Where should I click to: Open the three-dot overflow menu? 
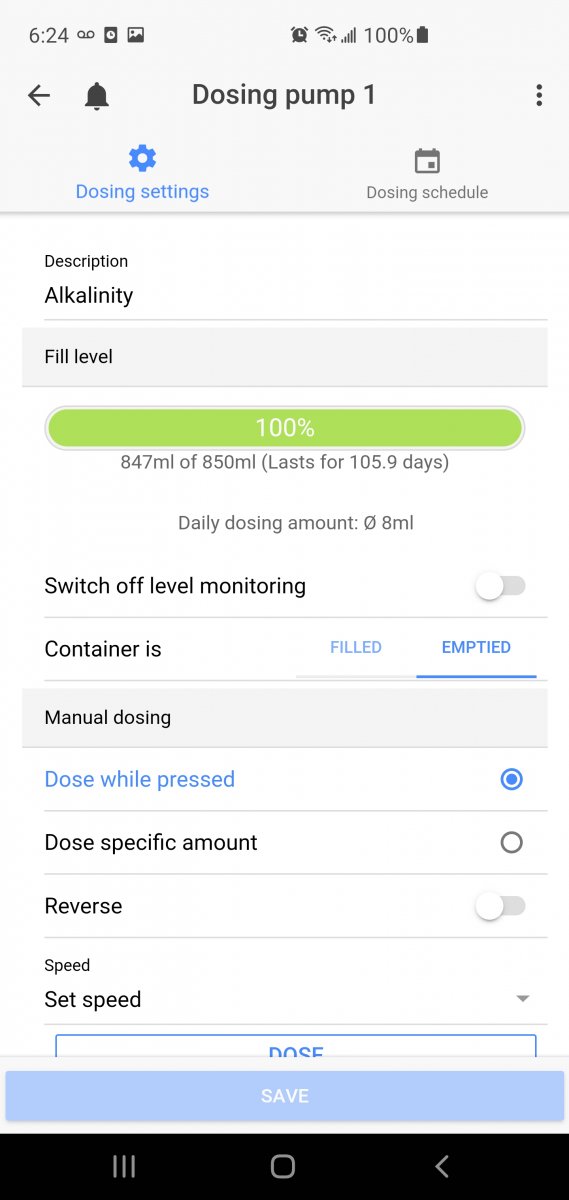click(x=539, y=95)
